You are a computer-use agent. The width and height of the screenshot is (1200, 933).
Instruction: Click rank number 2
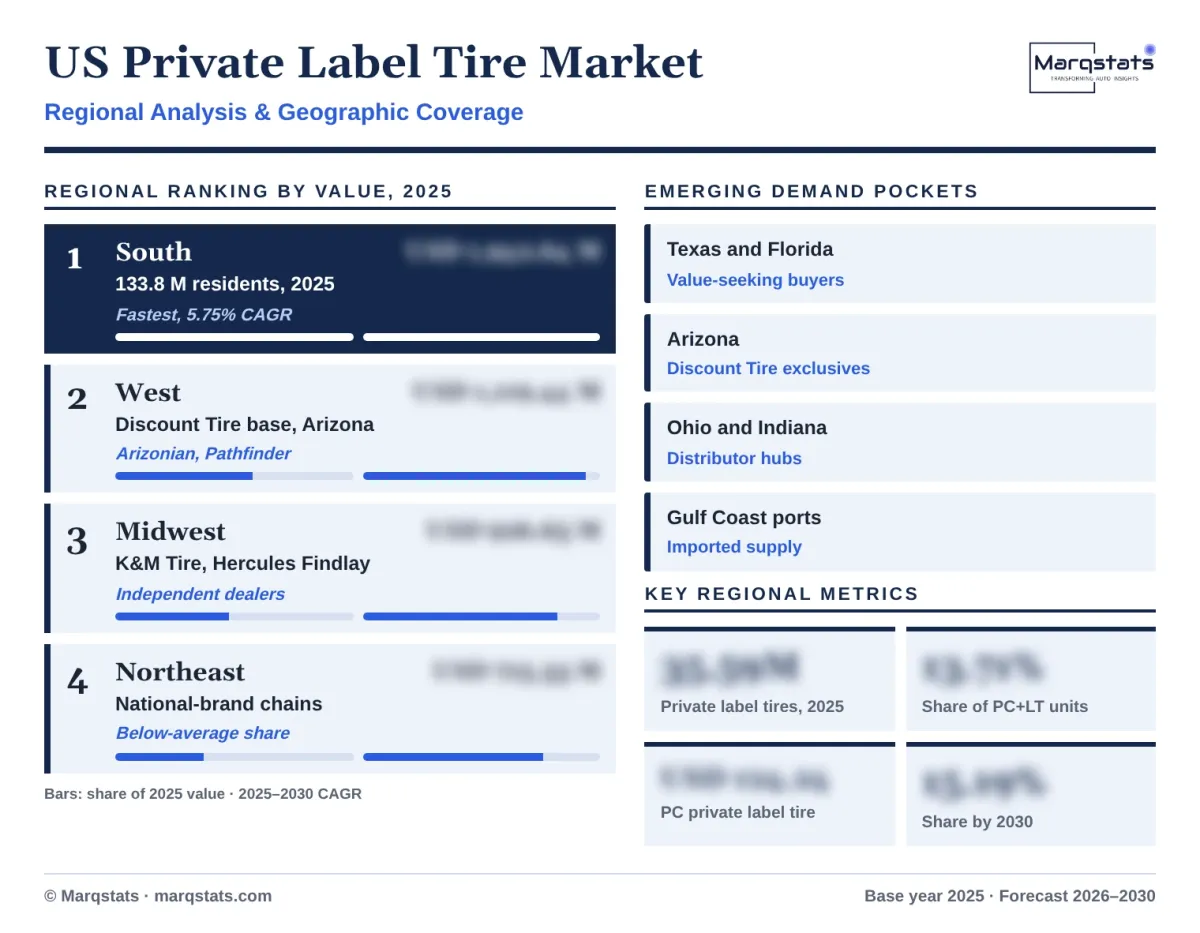[x=77, y=400]
